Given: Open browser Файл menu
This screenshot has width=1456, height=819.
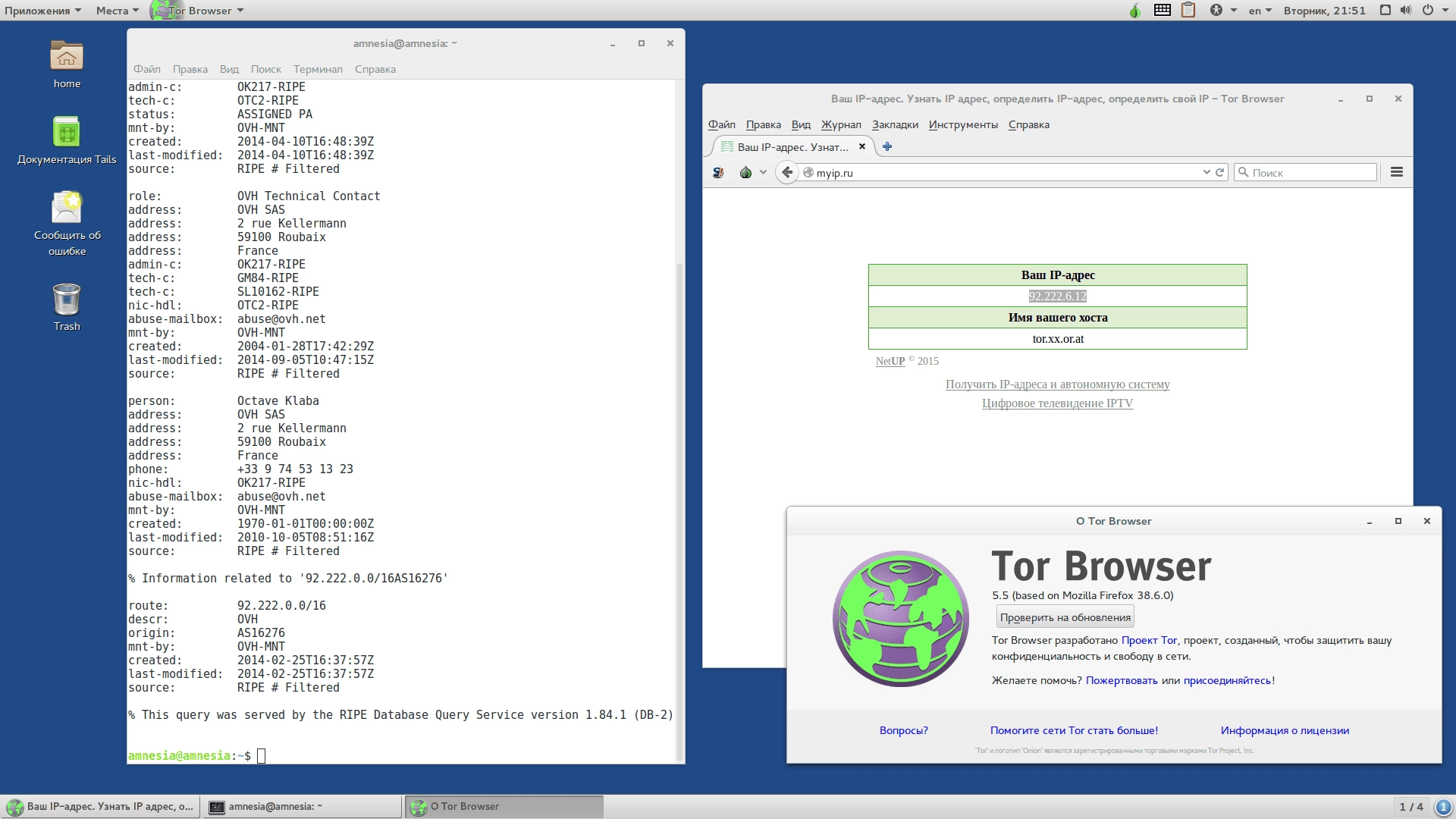Looking at the screenshot, I should (721, 124).
